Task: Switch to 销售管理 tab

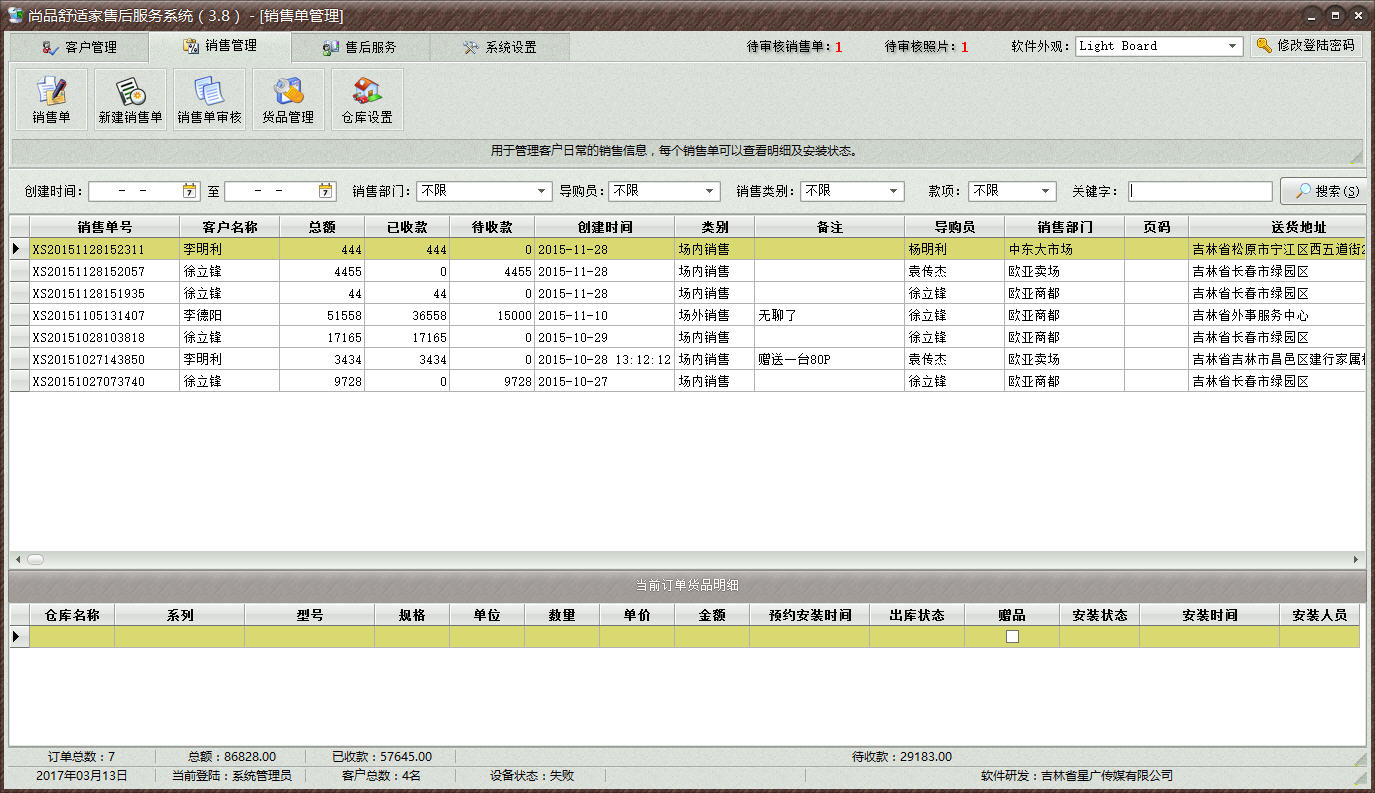Action: tap(219, 46)
